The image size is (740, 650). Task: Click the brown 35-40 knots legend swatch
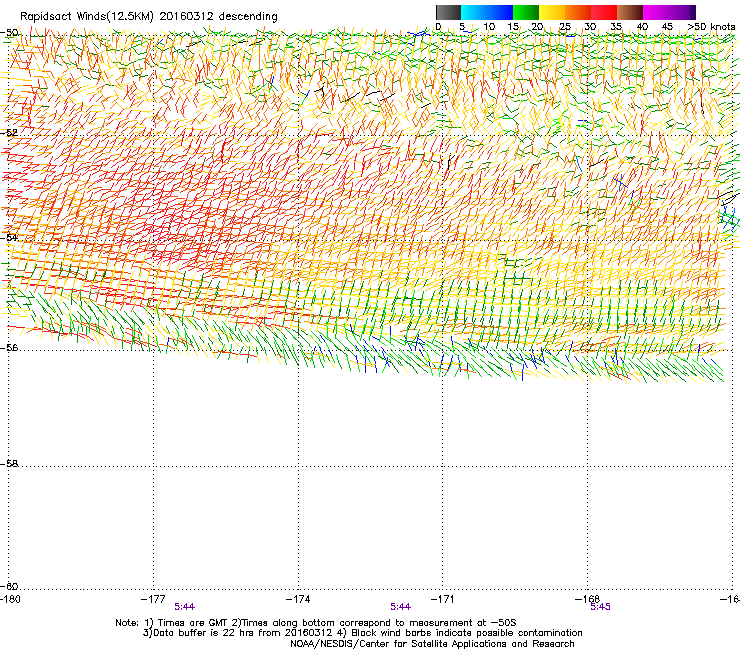(x=630, y=12)
